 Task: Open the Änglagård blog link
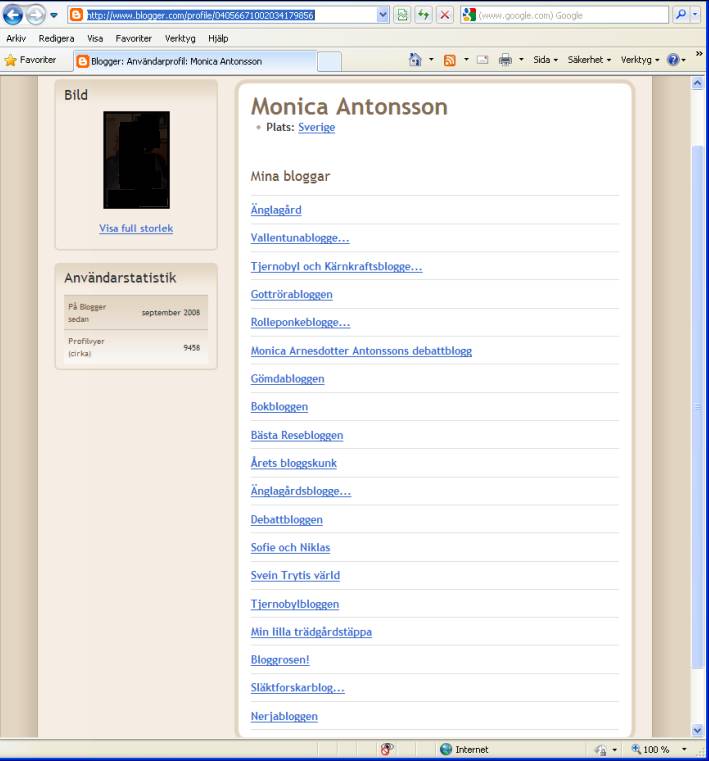tap(276, 210)
